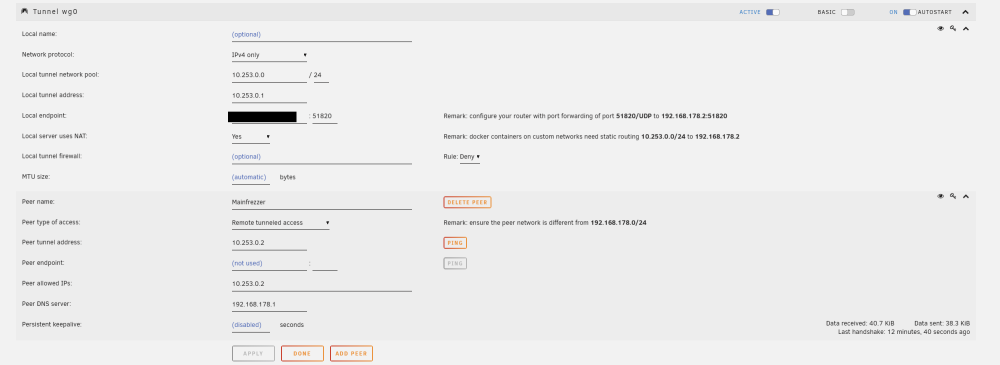Collapse the local settings section chevron
1000x365 pixels.
click(966, 28)
